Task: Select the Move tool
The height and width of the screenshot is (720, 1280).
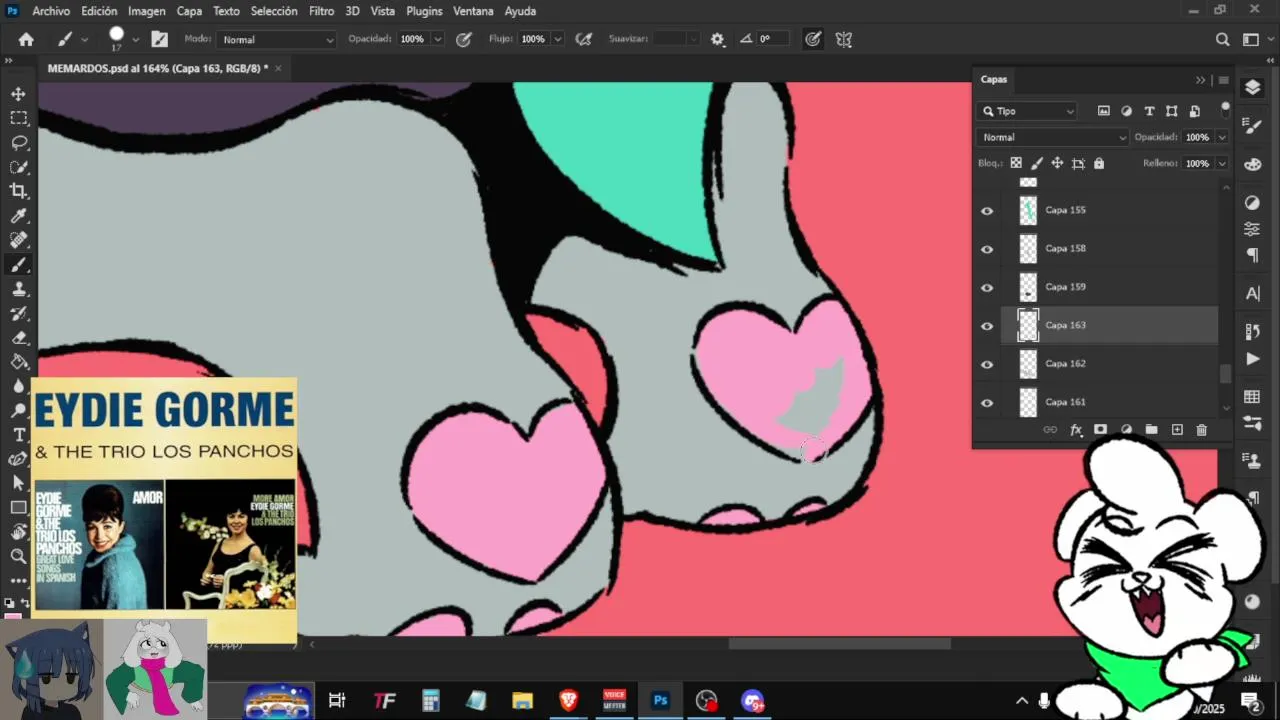Action: point(18,94)
